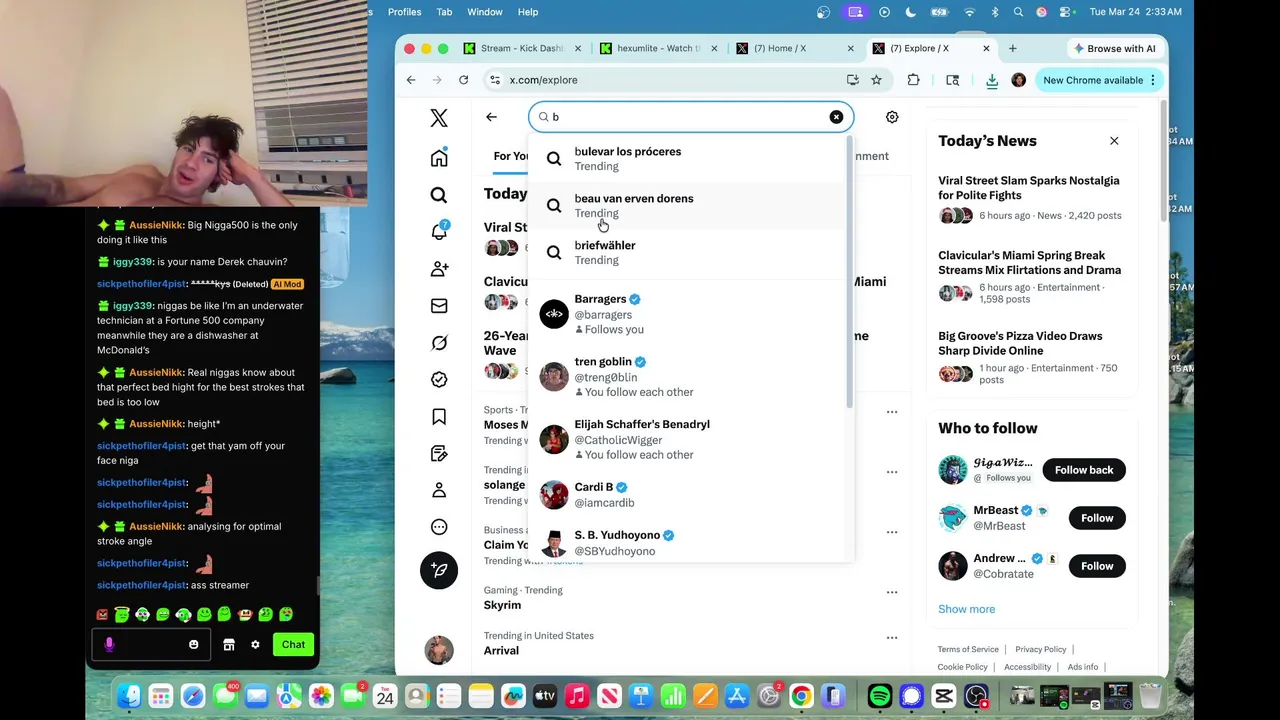The height and width of the screenshot is (720, 1280).
Task: Open a new Chrome tab
Action: [1012, 48]
